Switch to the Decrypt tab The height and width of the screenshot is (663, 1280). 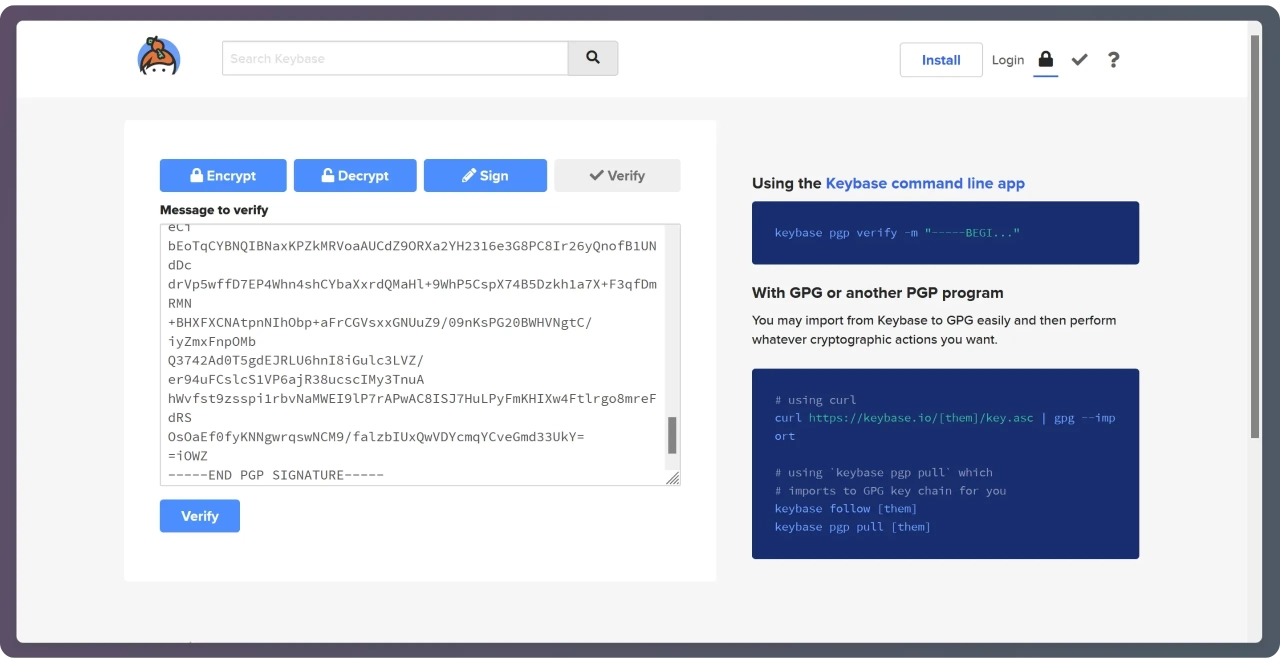tap(355, 175)
